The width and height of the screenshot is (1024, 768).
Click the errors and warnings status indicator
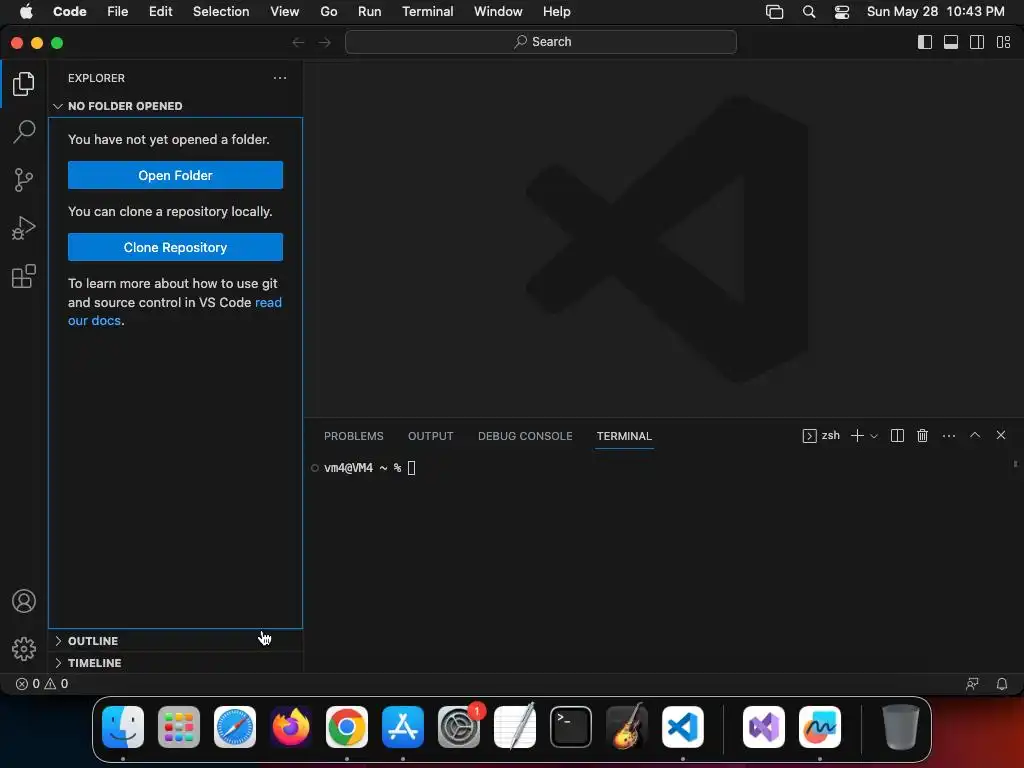pyautogui.click(x=42, y=684)
